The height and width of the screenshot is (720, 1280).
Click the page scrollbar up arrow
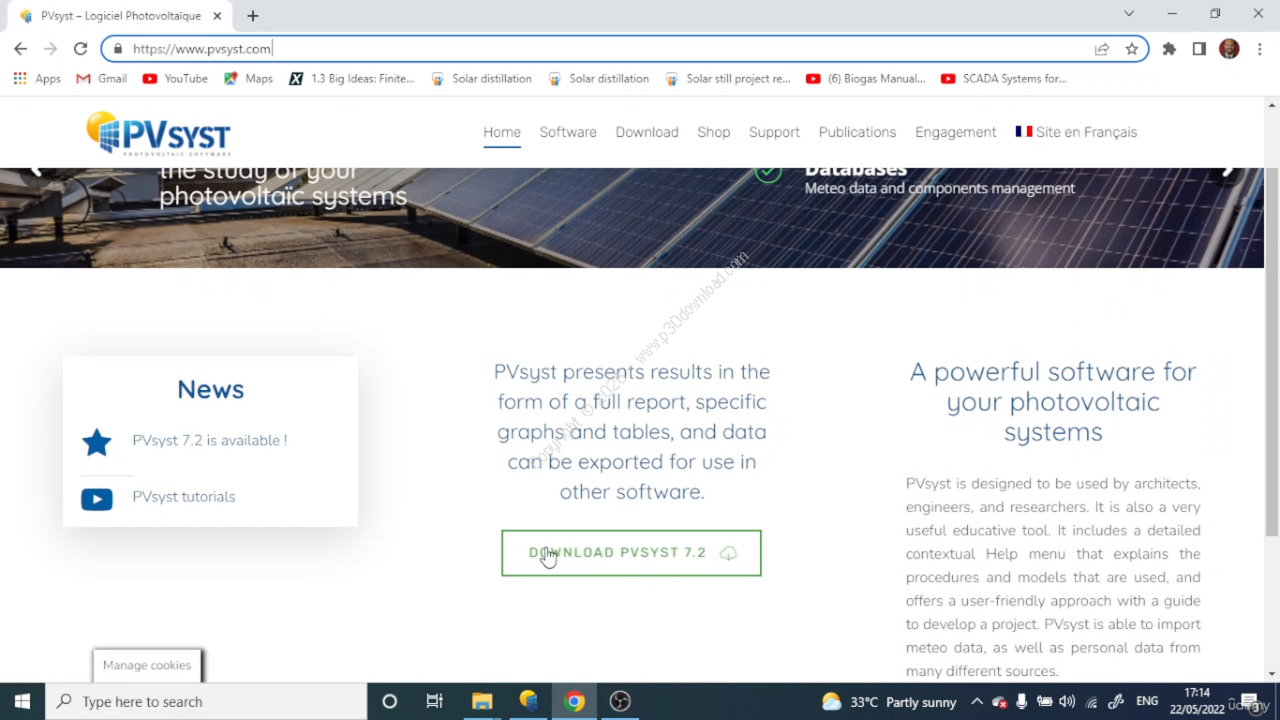click(x=1272, y=104)
